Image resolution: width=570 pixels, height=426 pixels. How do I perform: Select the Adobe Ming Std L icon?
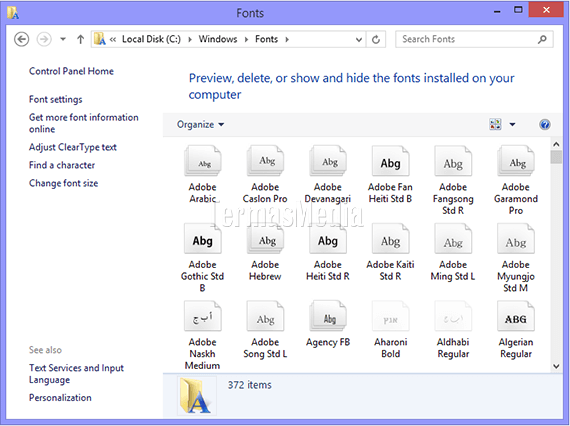[x=453, y=238]
